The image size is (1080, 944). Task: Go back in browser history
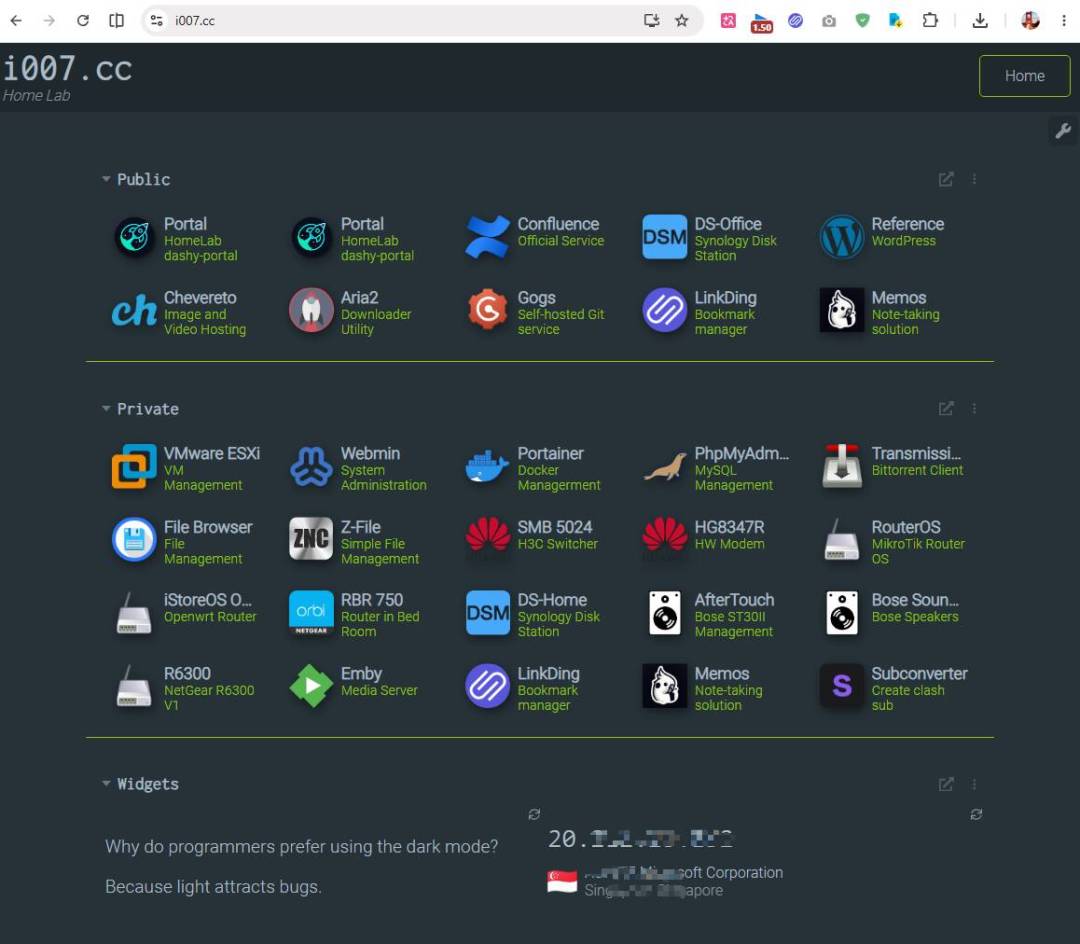[x=16, y=21]
